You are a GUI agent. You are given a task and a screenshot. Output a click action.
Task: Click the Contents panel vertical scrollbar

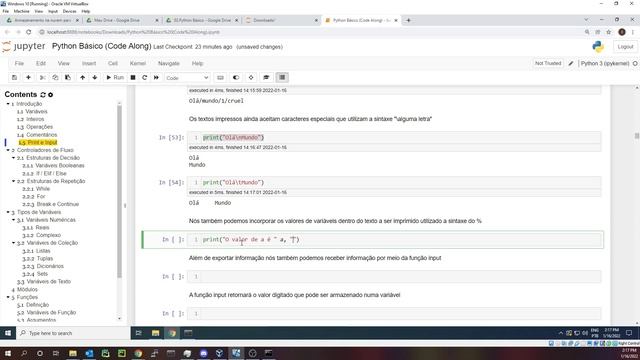120,192
